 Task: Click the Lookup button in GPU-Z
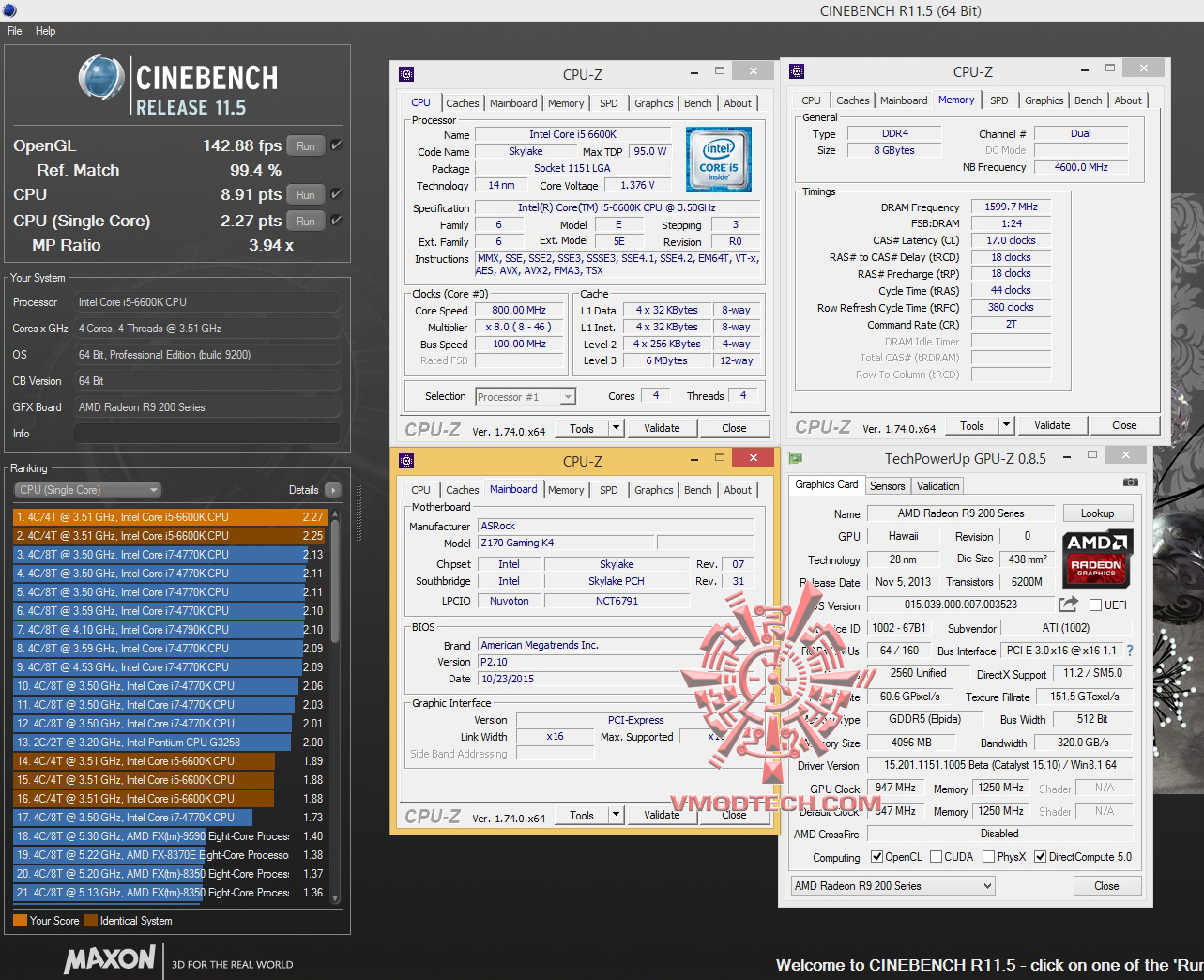(x=1097, y=513)
